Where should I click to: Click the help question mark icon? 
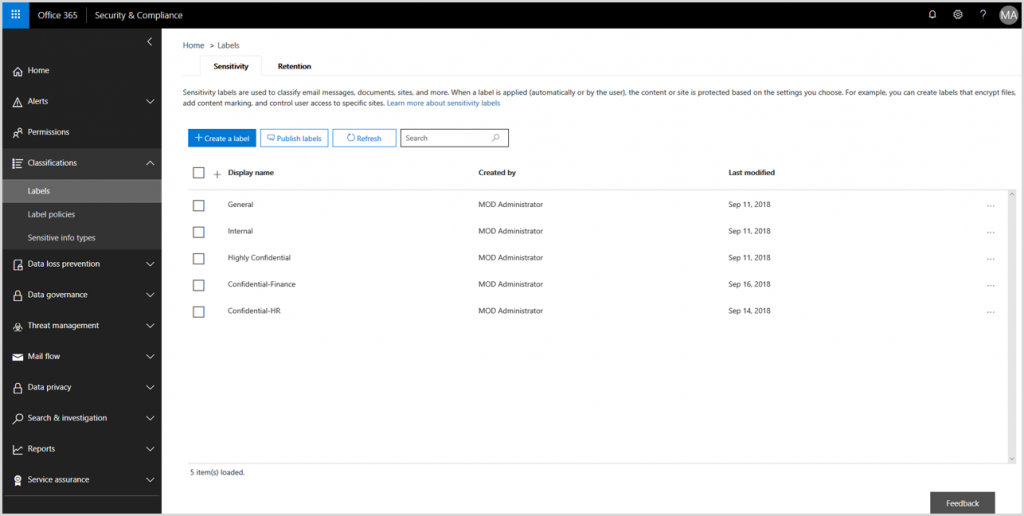pos(983,15)
